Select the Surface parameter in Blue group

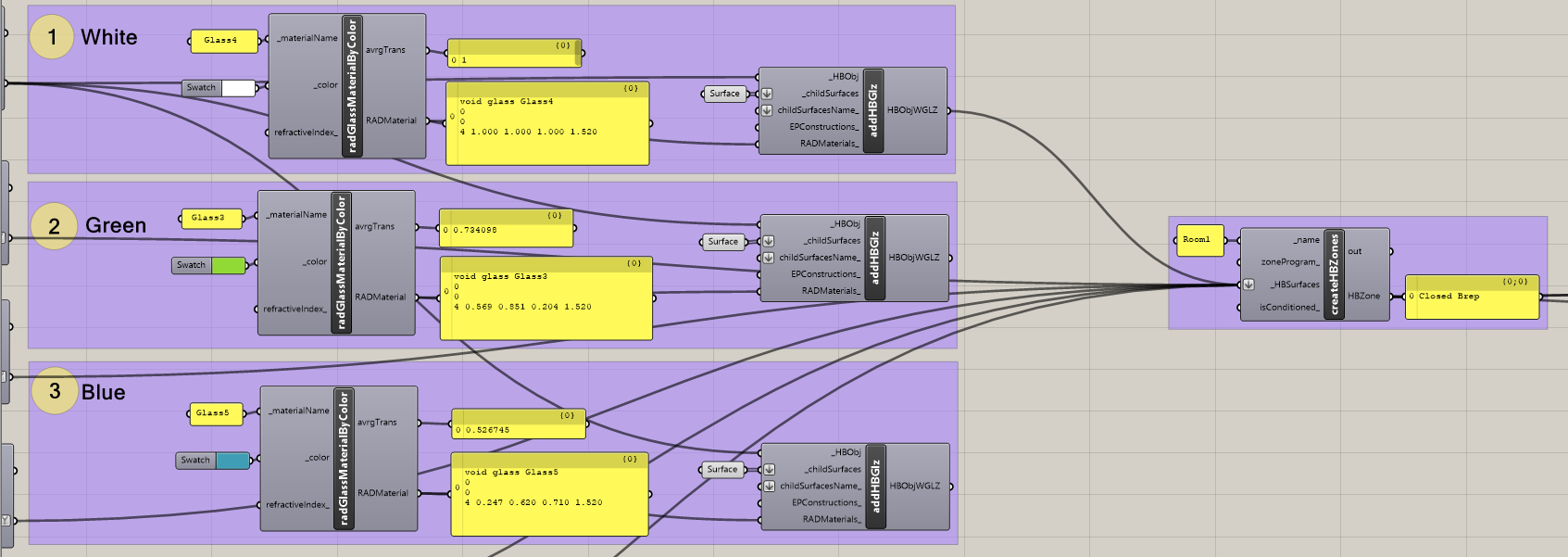click(722, 470)
